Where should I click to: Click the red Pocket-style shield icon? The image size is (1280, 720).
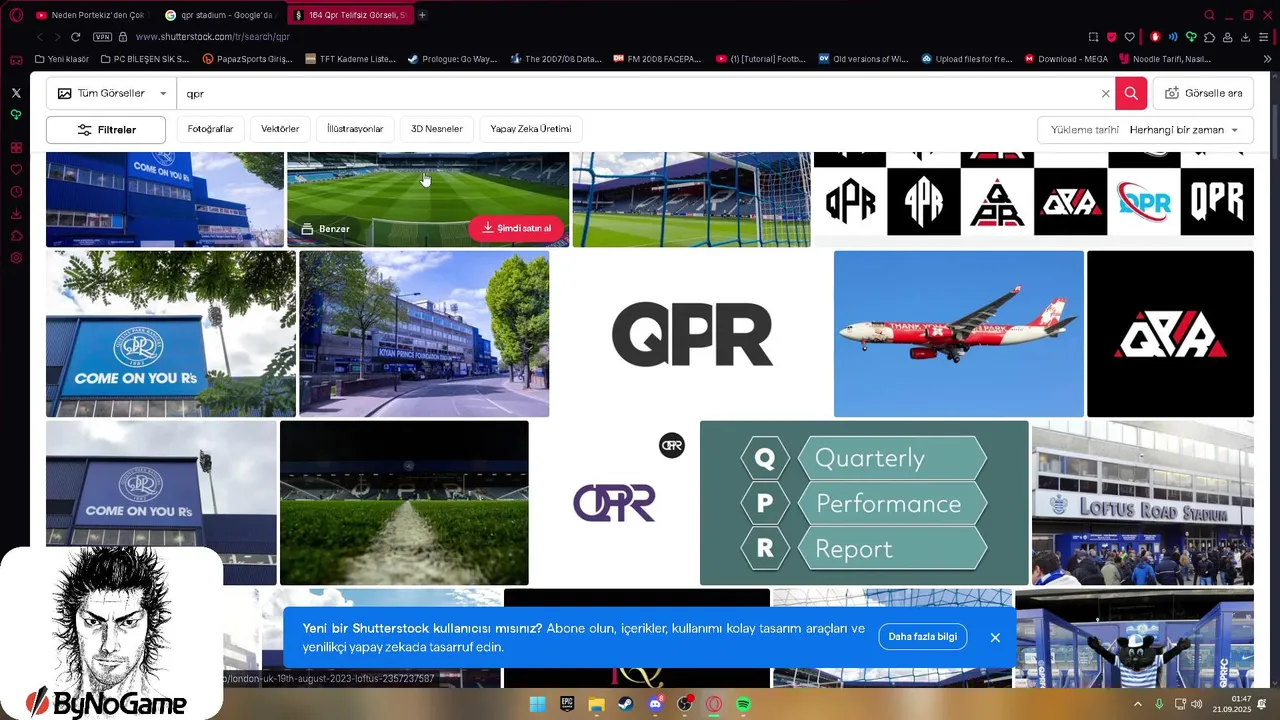1111,37
